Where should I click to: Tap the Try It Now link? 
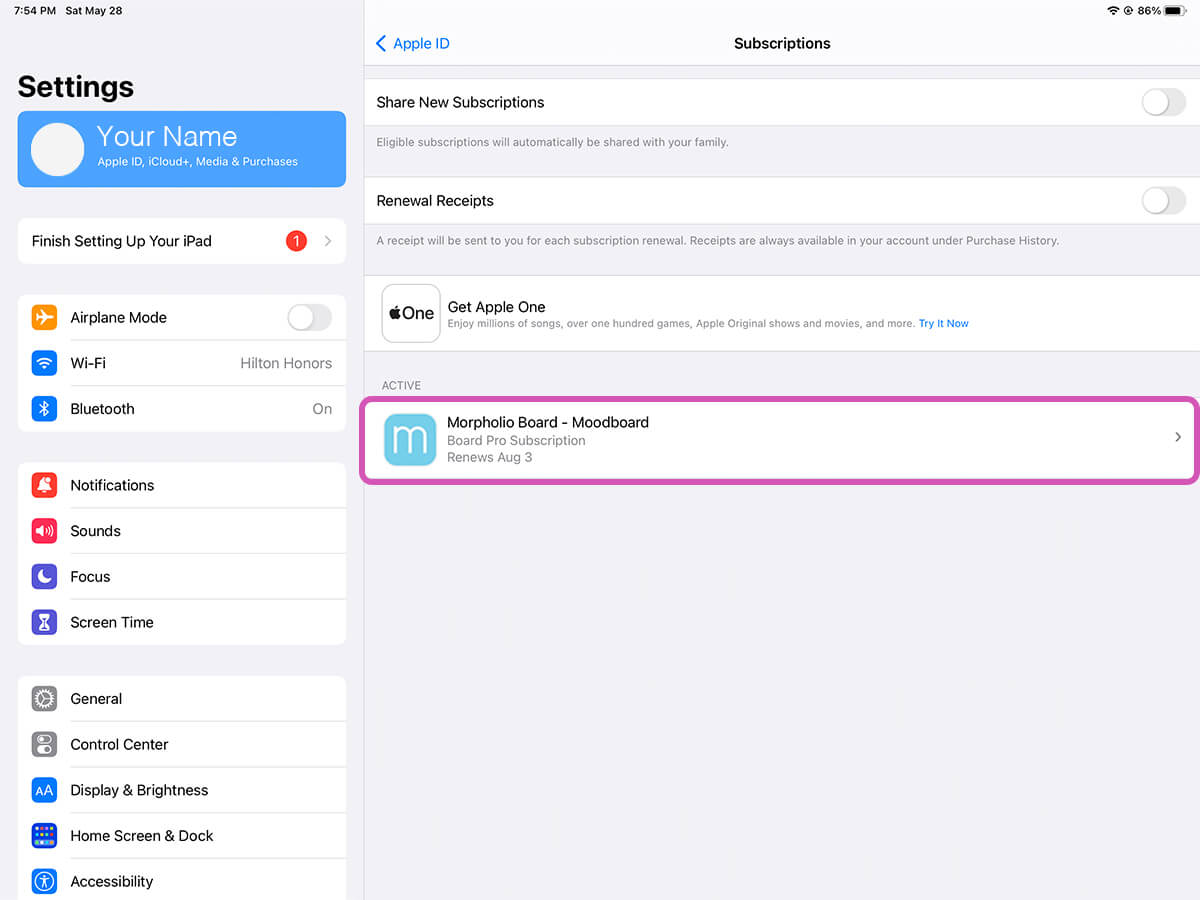point(943,324)
